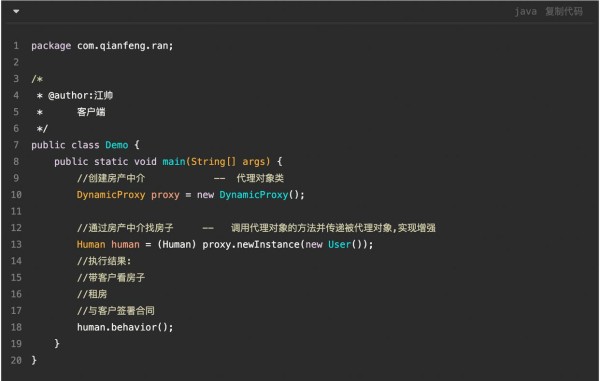This screenshot has height=381, width=600.
Task: Click the 复制代码 copy code button
Action: point(564,11)
